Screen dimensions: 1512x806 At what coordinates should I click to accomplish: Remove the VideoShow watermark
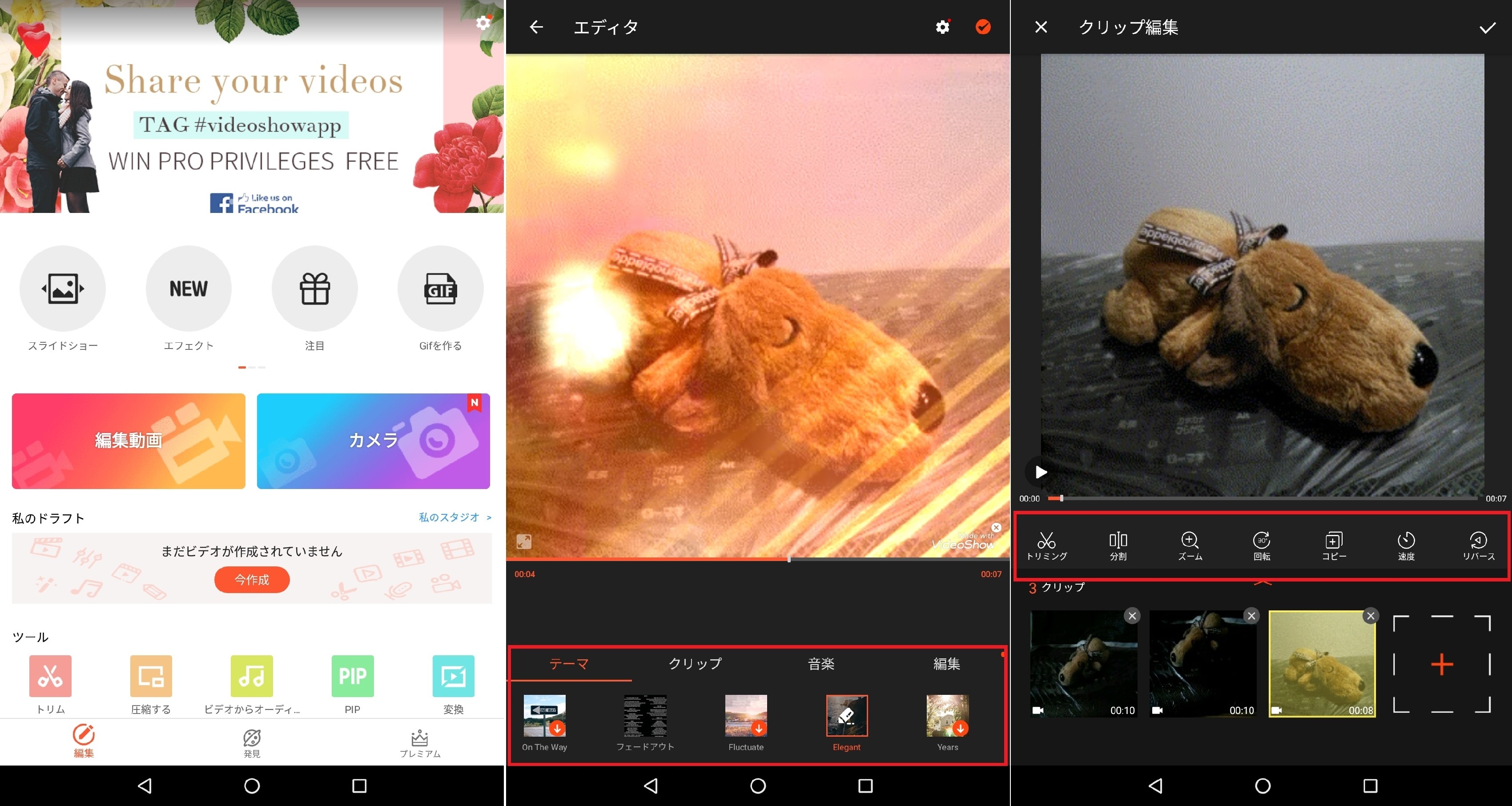(996, 527)
